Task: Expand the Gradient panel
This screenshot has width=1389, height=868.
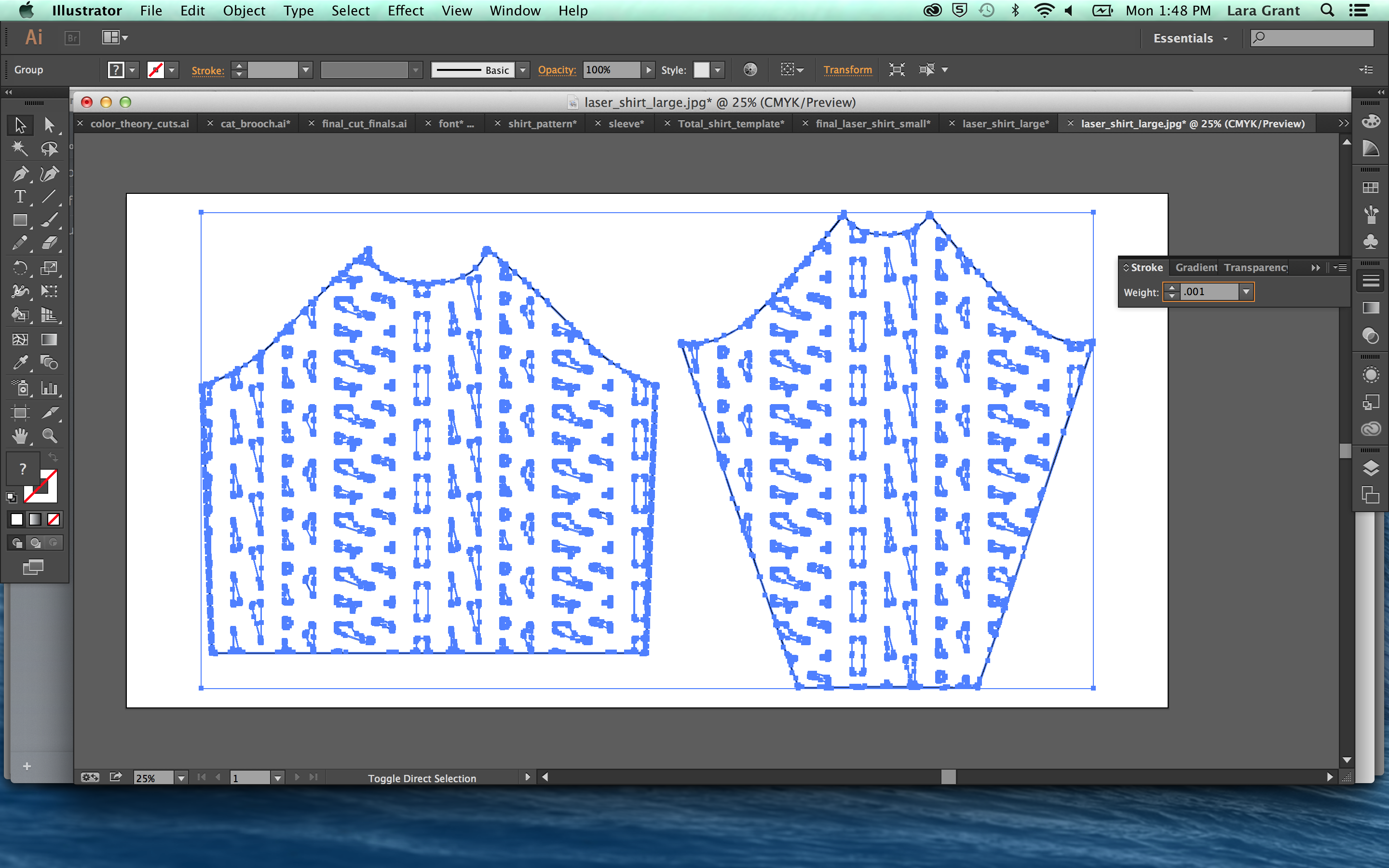Action: coord(1198,267)
